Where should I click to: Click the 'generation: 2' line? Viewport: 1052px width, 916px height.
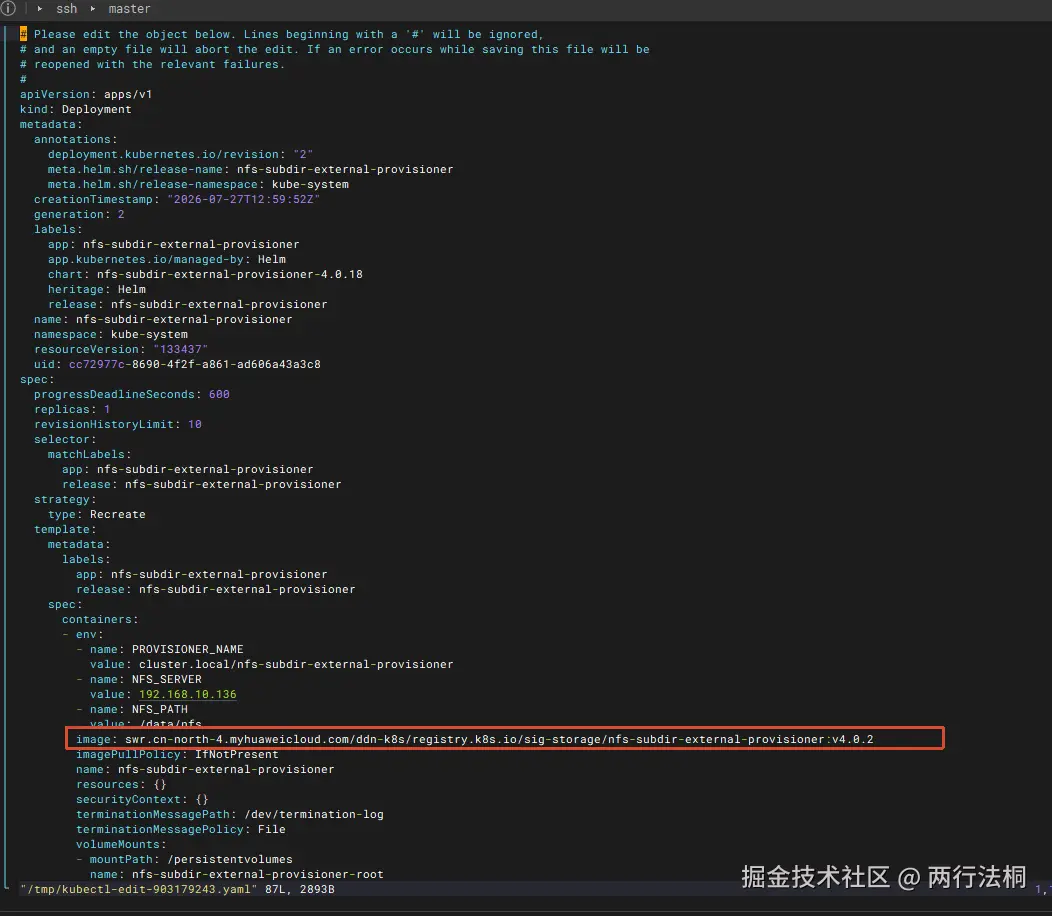[x=79, y=215]
